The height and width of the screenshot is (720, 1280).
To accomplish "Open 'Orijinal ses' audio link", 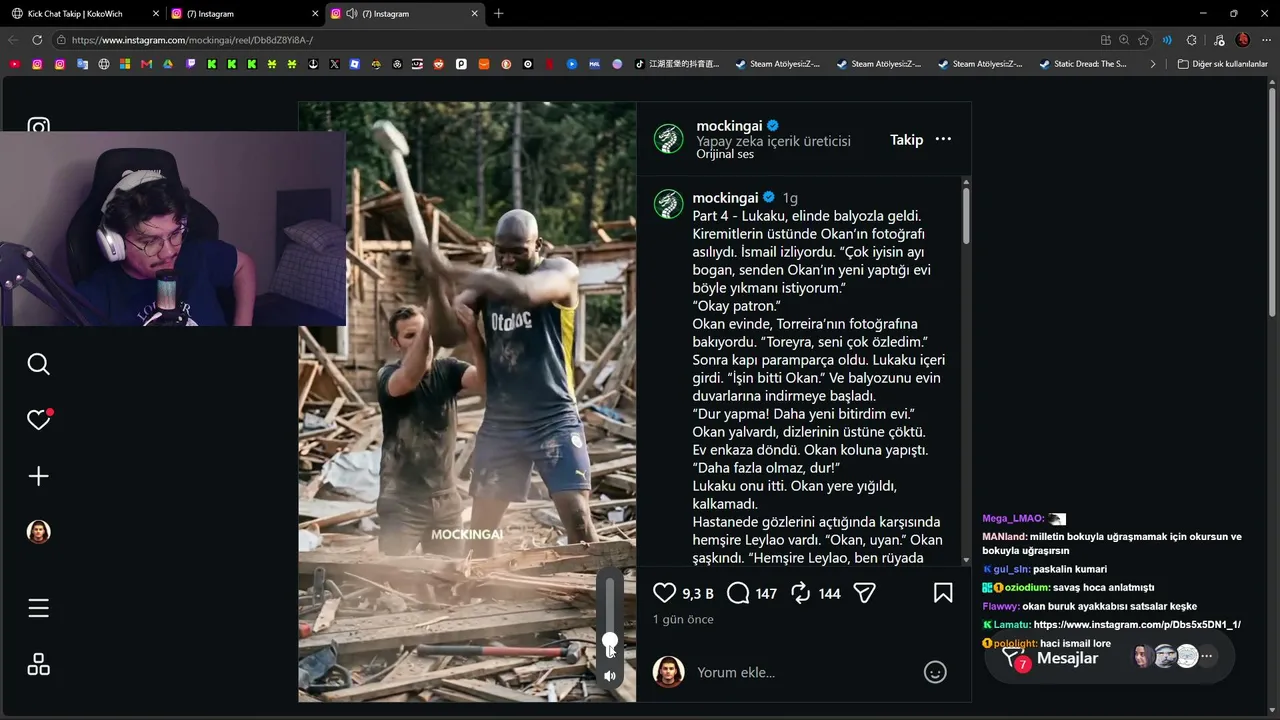I will coord(725,154).
